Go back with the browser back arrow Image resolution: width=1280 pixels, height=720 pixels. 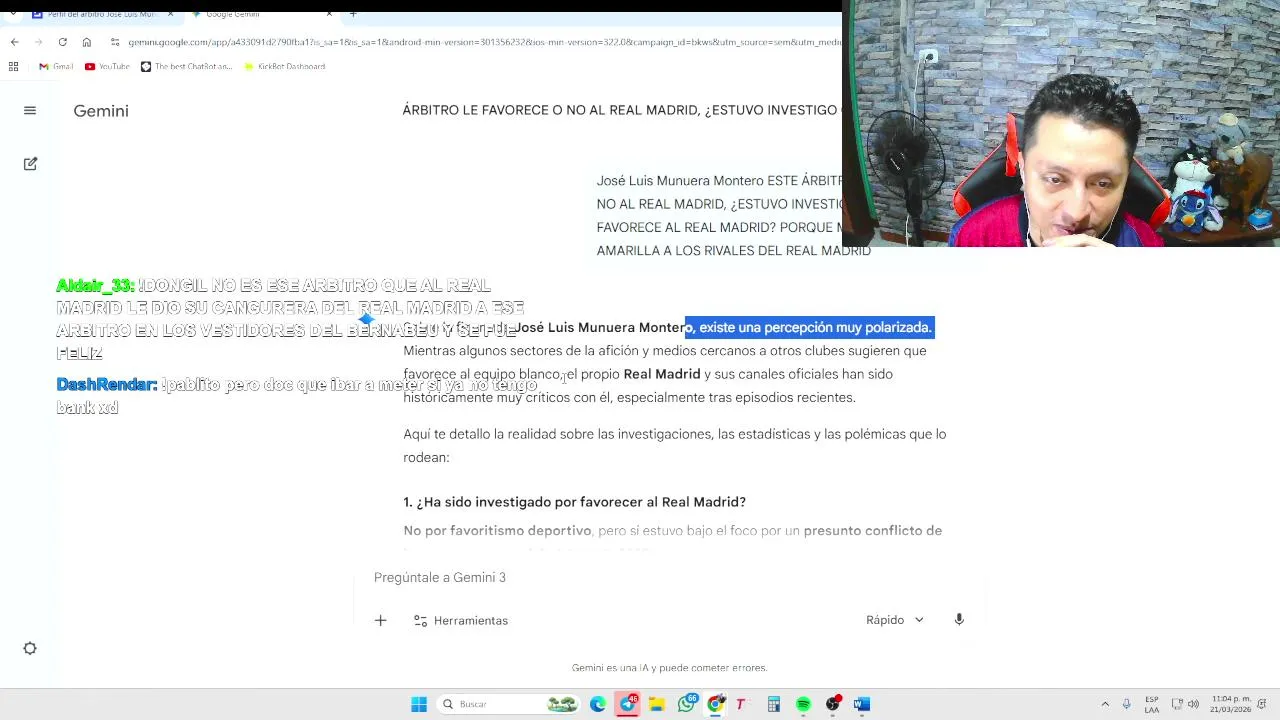(14, 42)
